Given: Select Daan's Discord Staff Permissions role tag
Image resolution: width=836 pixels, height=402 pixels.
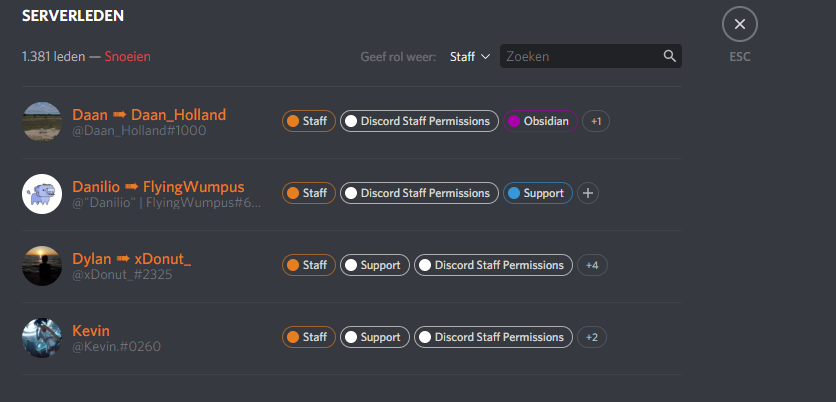Looking at the screenshot, I should coord(419,121).
